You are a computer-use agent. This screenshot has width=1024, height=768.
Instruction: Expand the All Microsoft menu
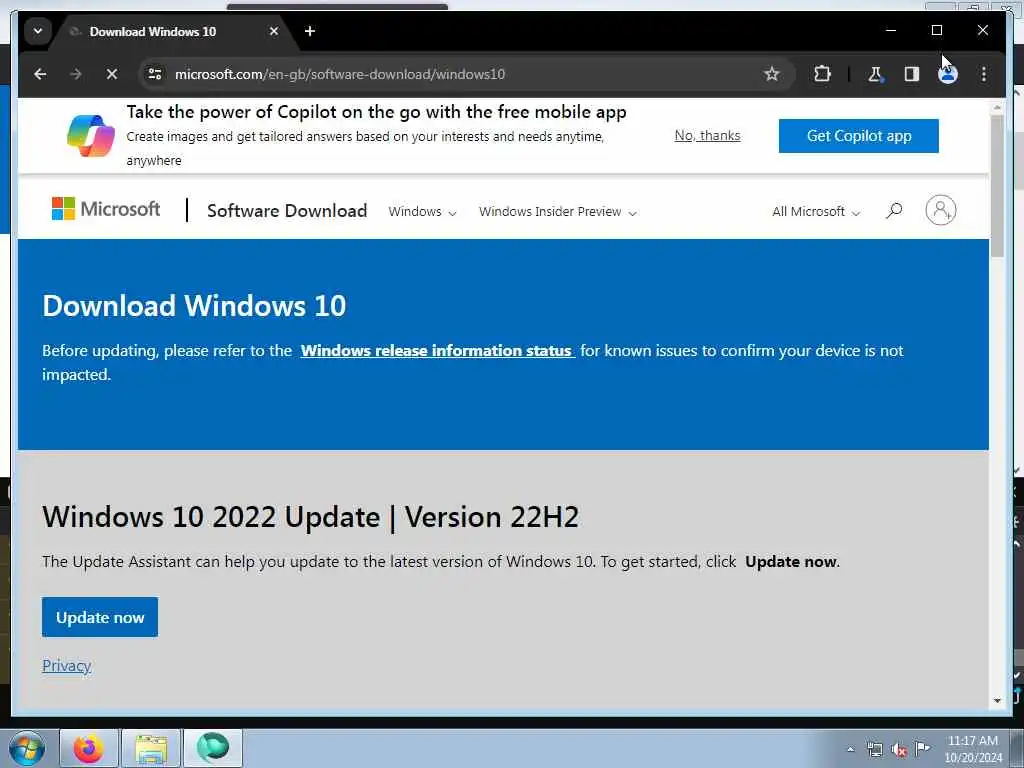click(816, 212)
